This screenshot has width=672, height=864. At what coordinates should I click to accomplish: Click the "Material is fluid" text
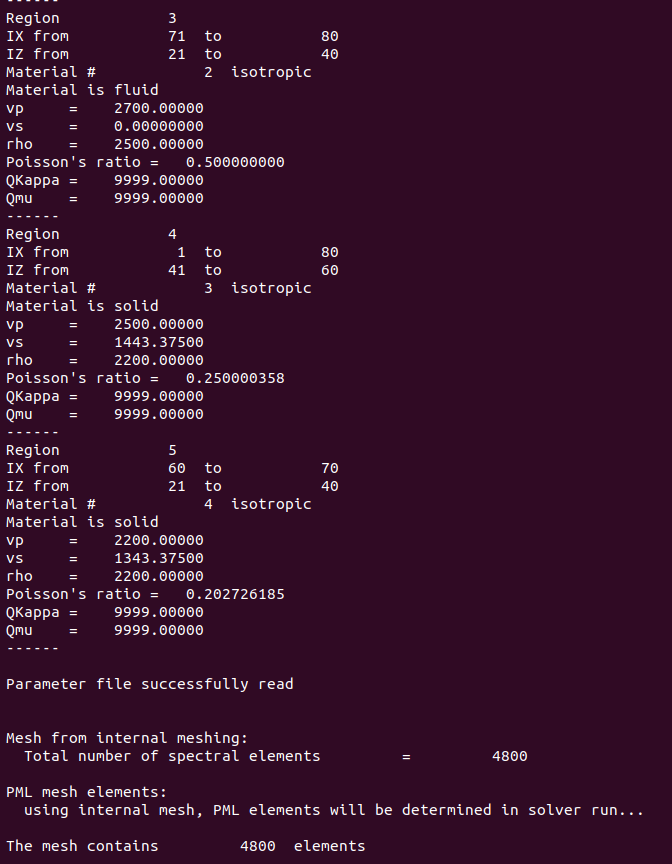[x=82, y=90]
